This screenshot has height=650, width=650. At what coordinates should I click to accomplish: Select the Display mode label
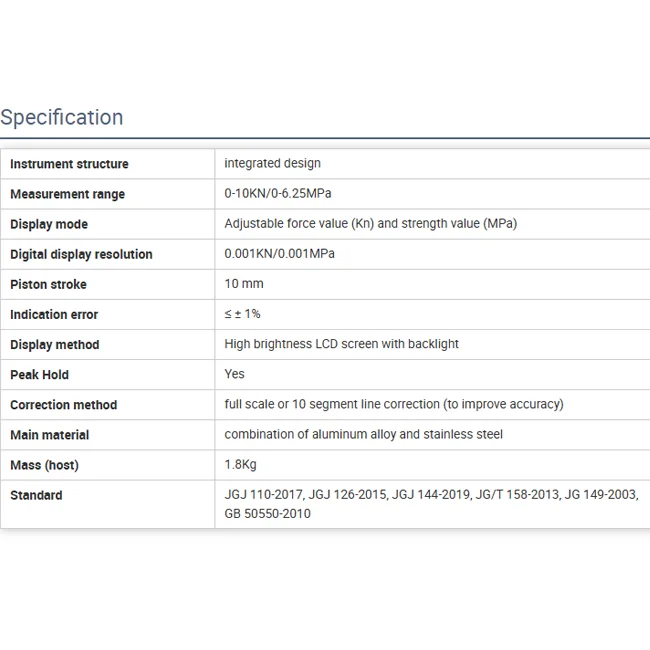click(49, 224)
